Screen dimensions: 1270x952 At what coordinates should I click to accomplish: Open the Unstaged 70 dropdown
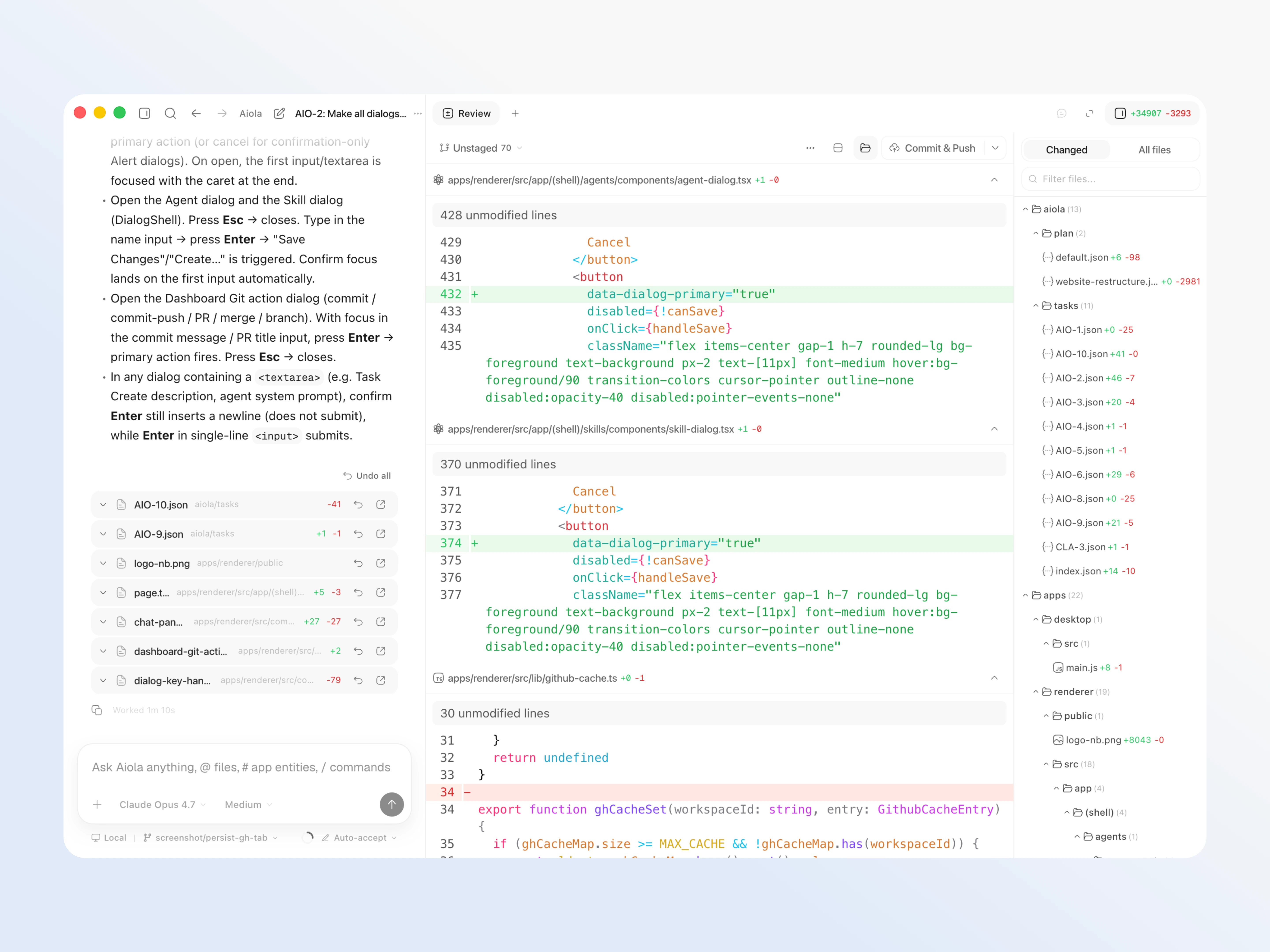click(481, 148)
